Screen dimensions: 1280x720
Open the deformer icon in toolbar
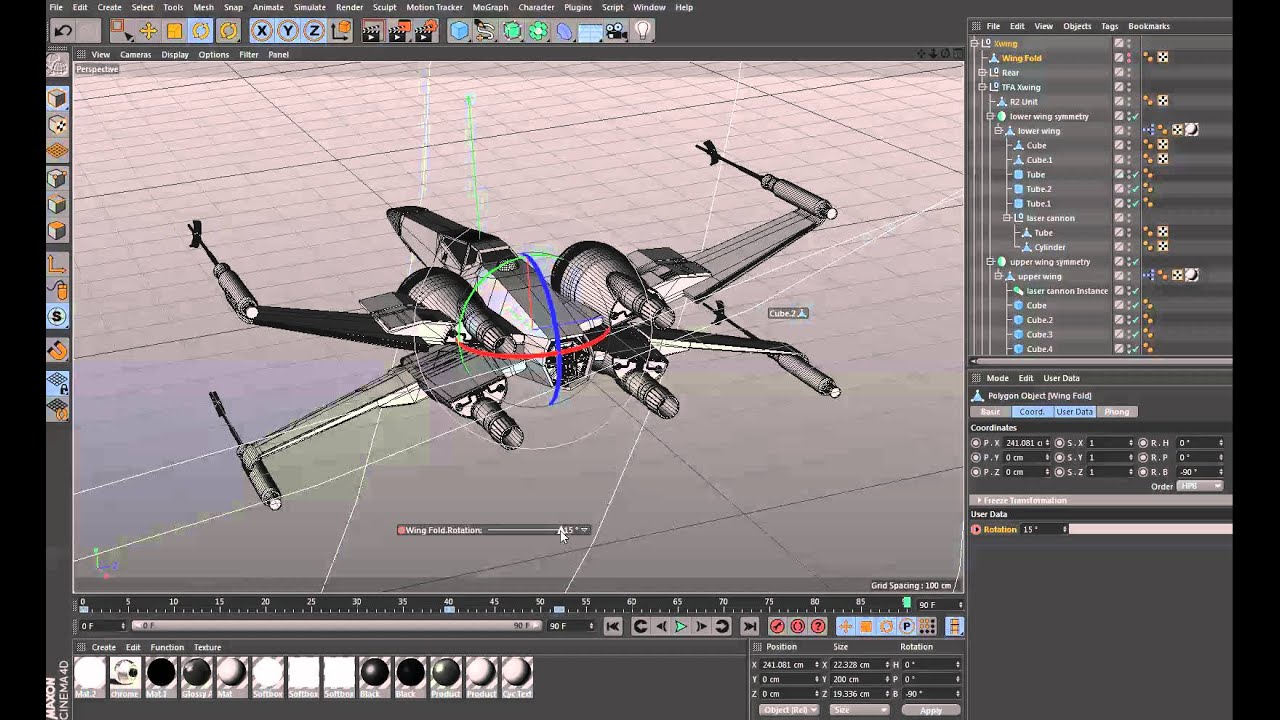coord(564,31)
